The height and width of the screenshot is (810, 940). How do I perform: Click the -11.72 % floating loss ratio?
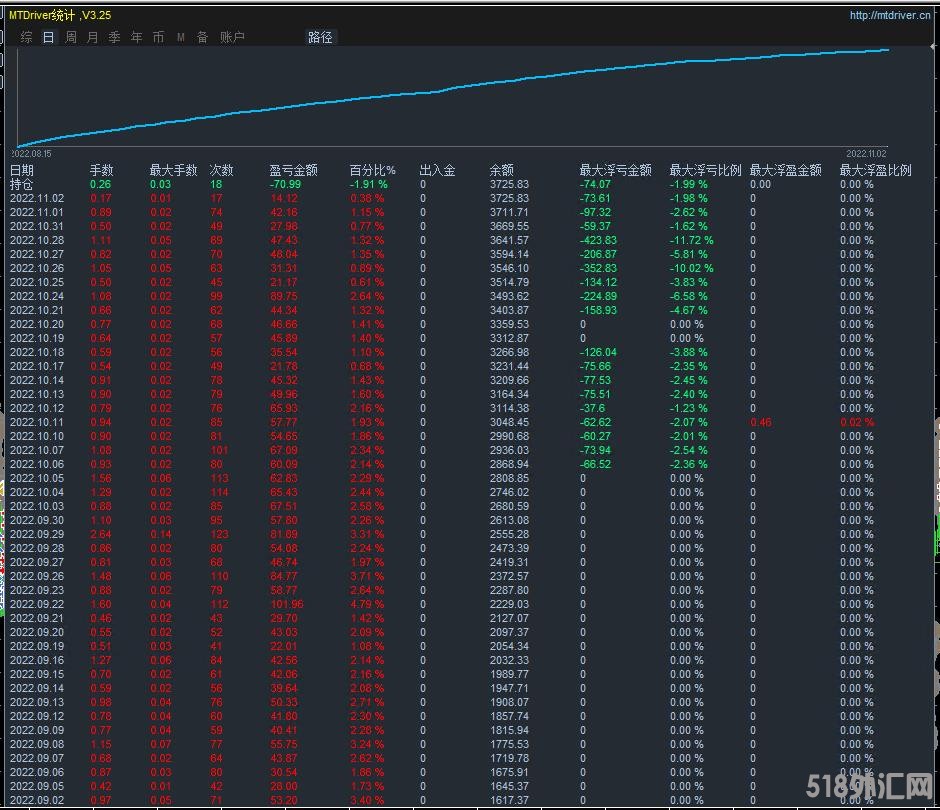(692, 240)
